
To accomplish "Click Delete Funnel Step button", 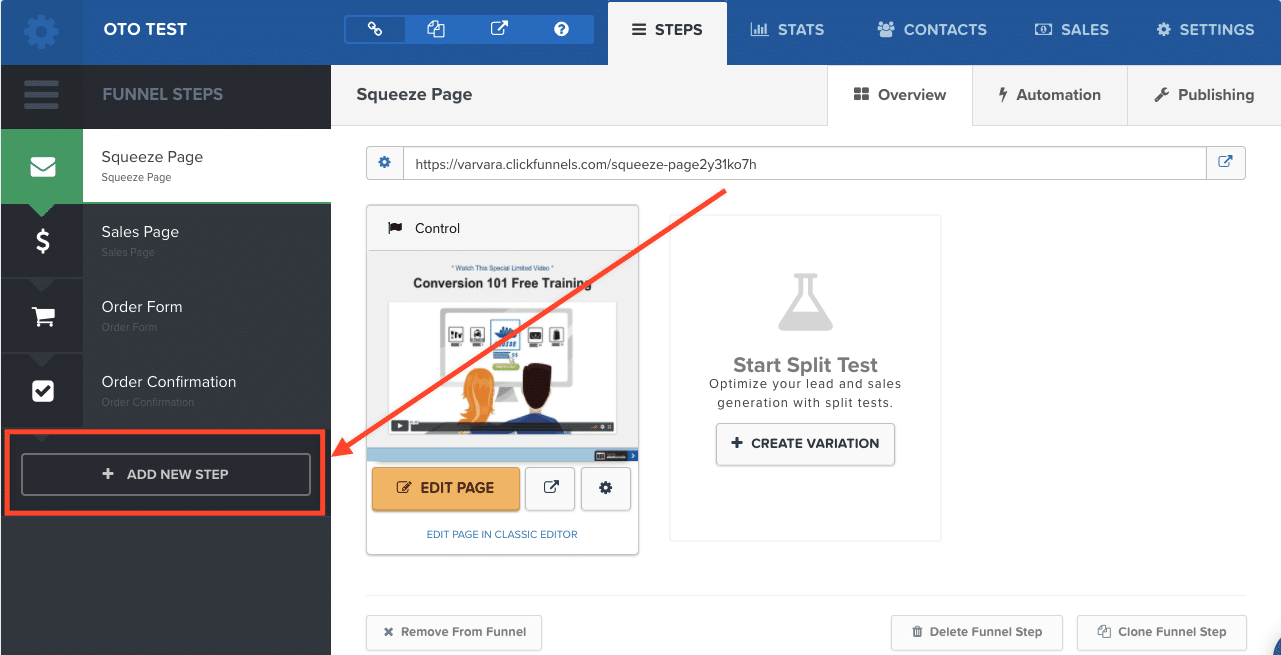I will [977, 632].
